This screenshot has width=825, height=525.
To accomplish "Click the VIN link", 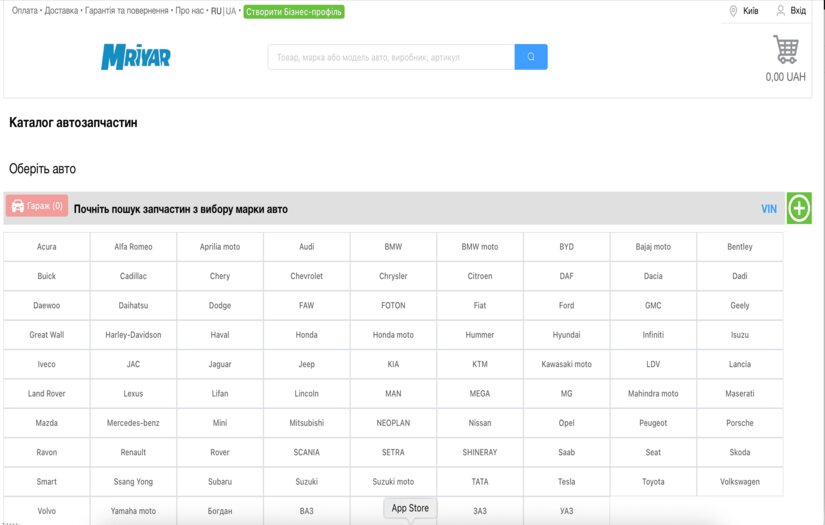I will pos(769,209).
